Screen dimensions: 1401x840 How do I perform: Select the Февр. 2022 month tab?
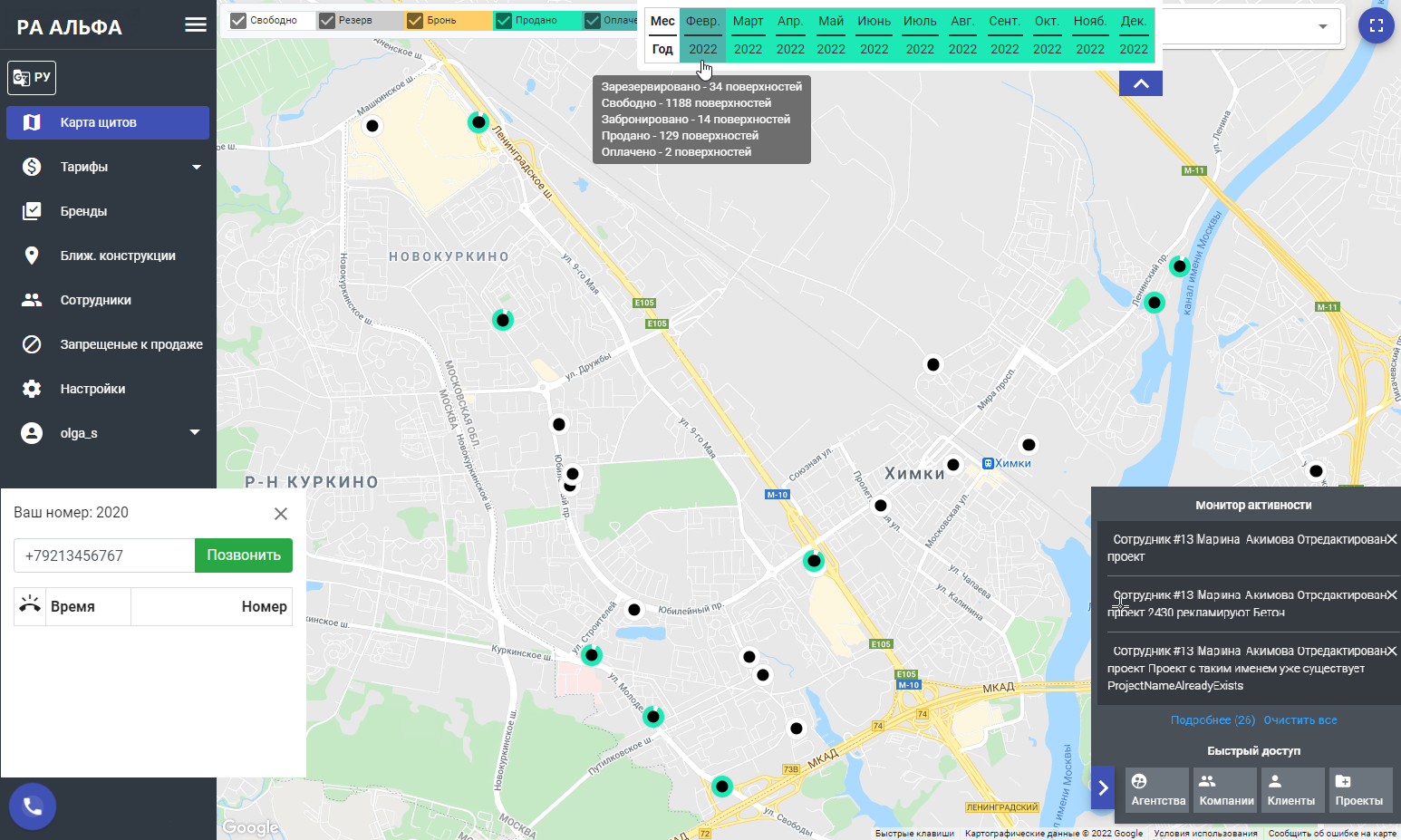coord(702,34)
